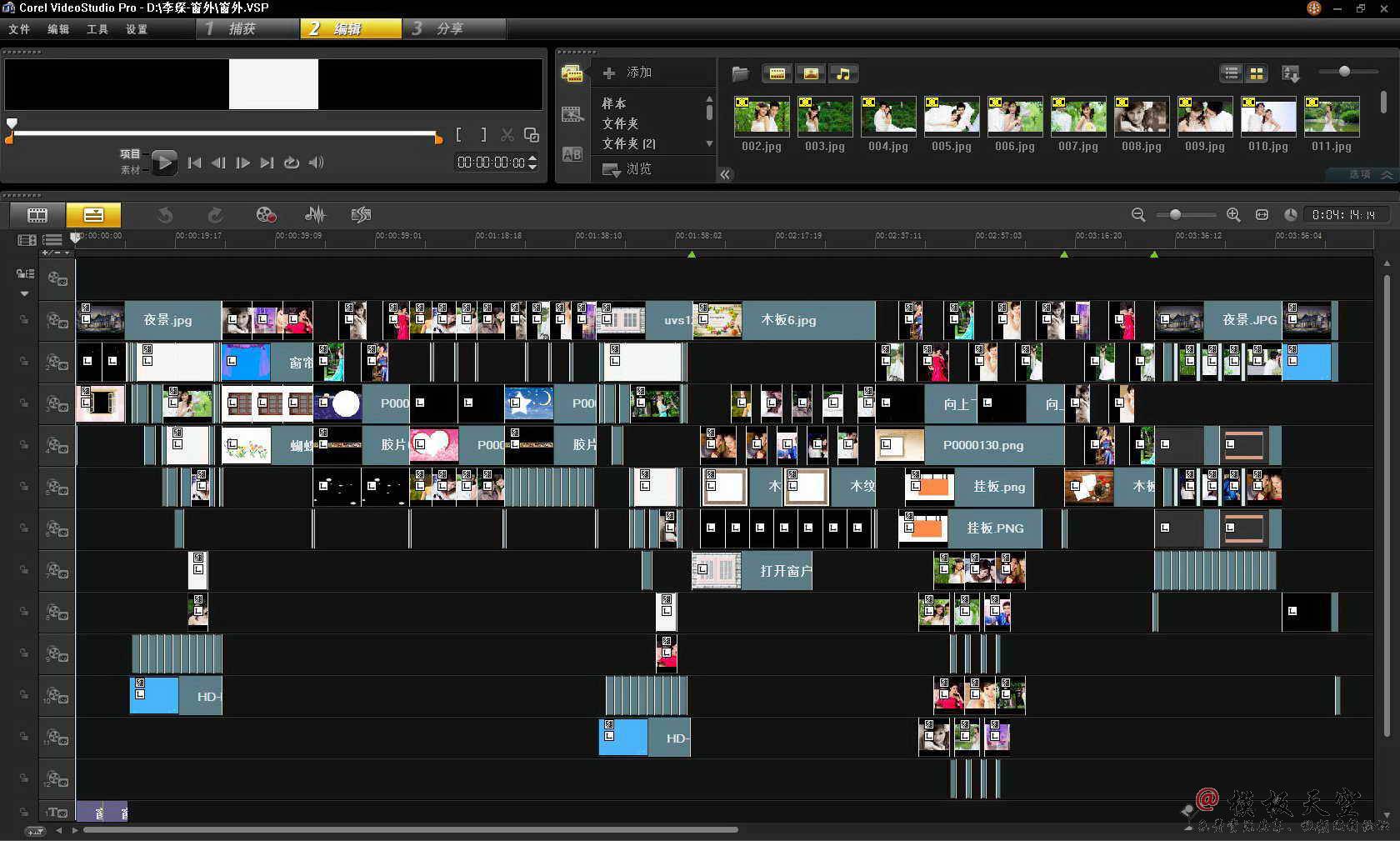Select the 打开窗户 clip on timeline
1400x841 pixels.
(752, 571)
